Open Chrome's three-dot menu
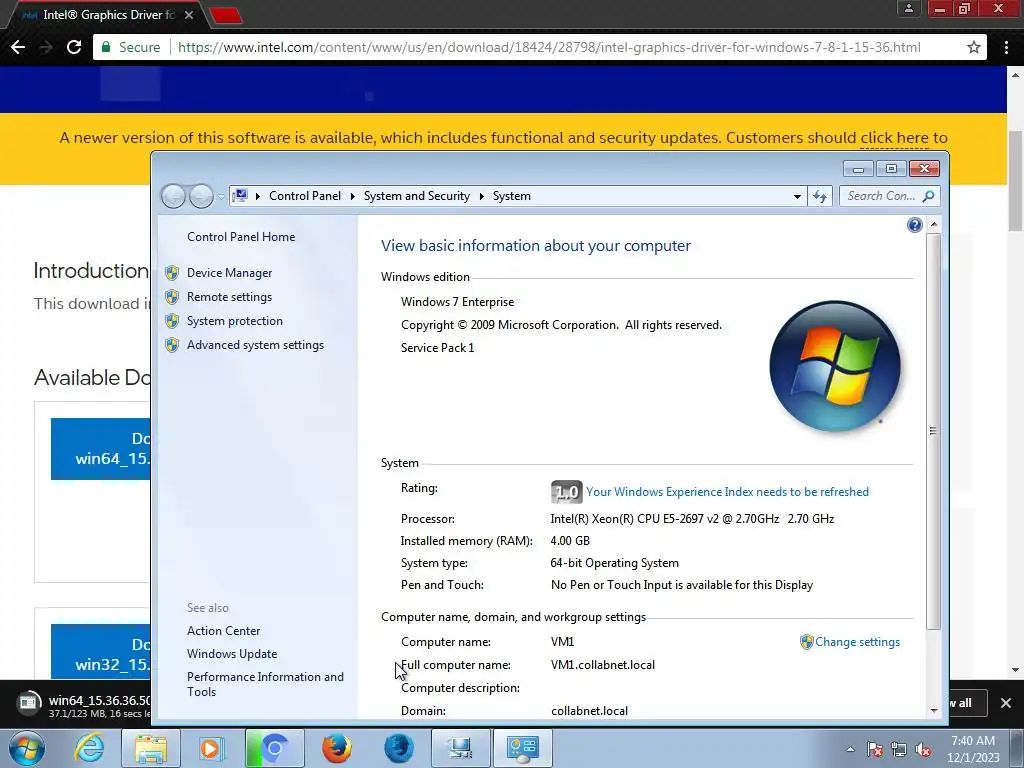Viewport: 1024px width, 768px height. 1006,47
